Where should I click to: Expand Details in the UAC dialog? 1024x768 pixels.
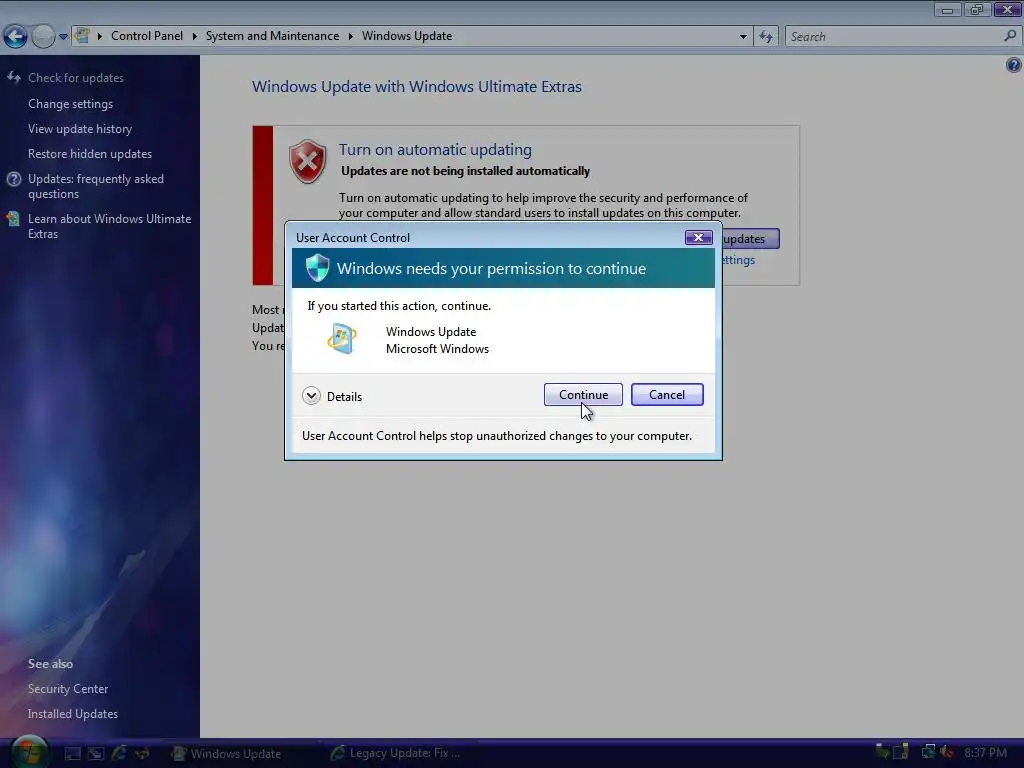pos(332,396)
